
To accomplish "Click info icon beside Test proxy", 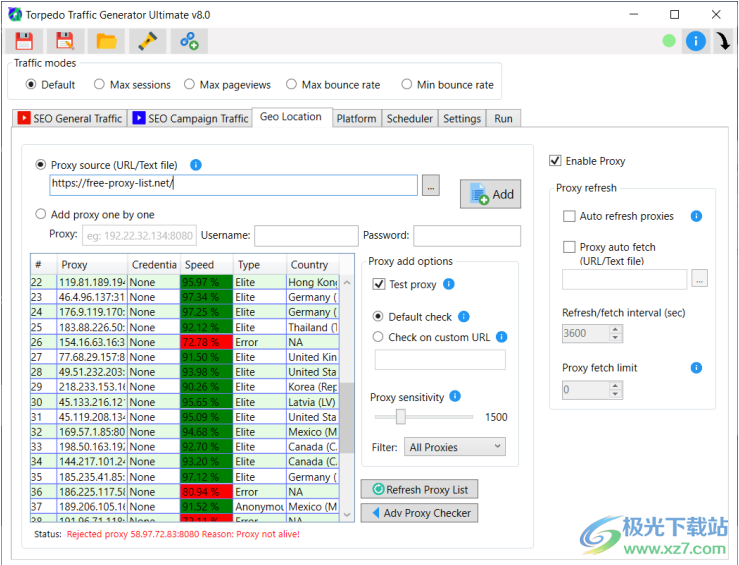I will 449,284.
